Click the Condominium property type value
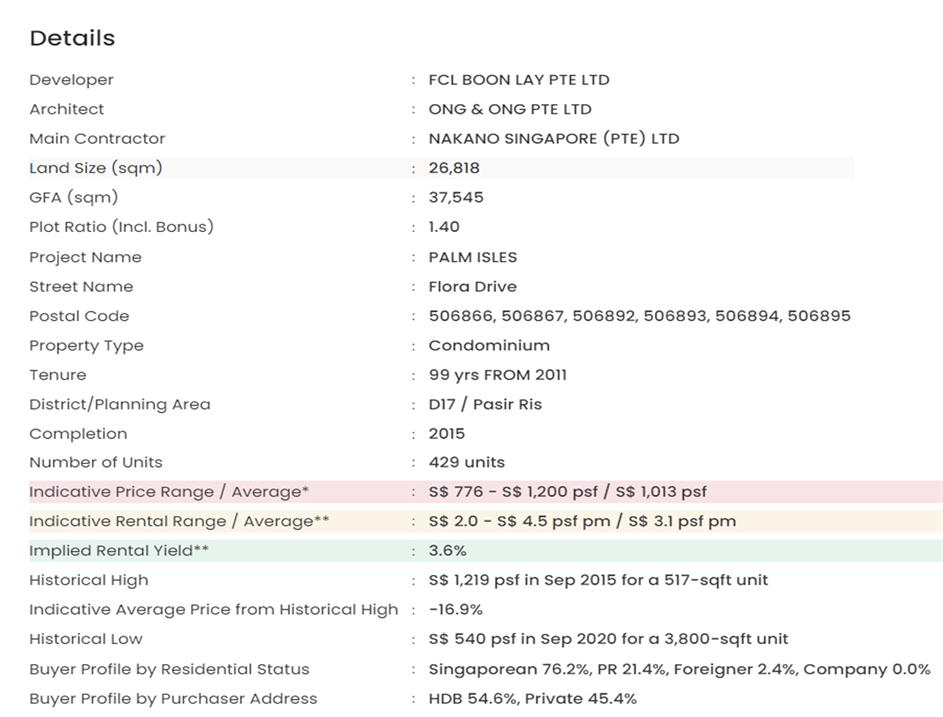 pos(488,346)
